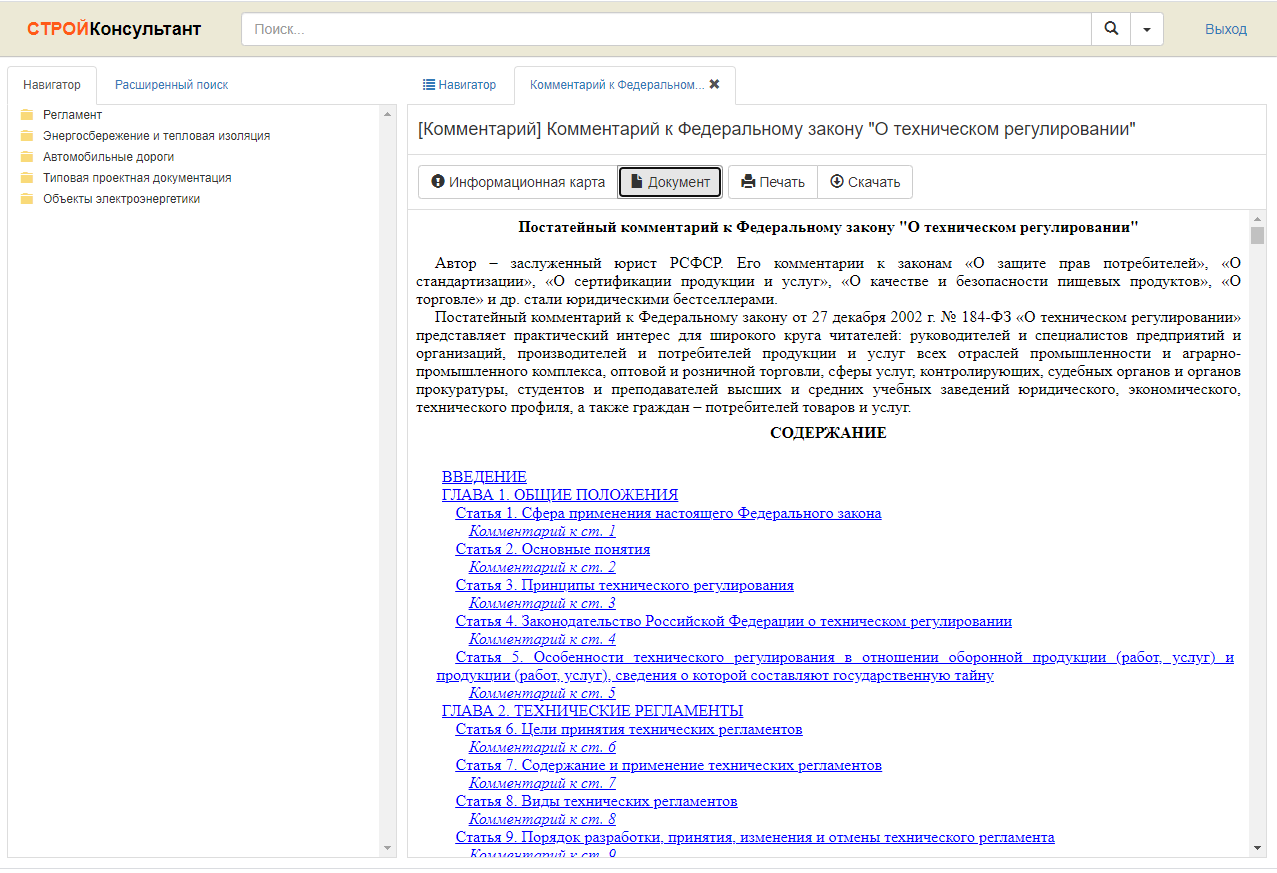Switch to the left Навигатор tab
Image resolution: width=1277 pixels, height=873 pixels.
[x=52, y=85]
